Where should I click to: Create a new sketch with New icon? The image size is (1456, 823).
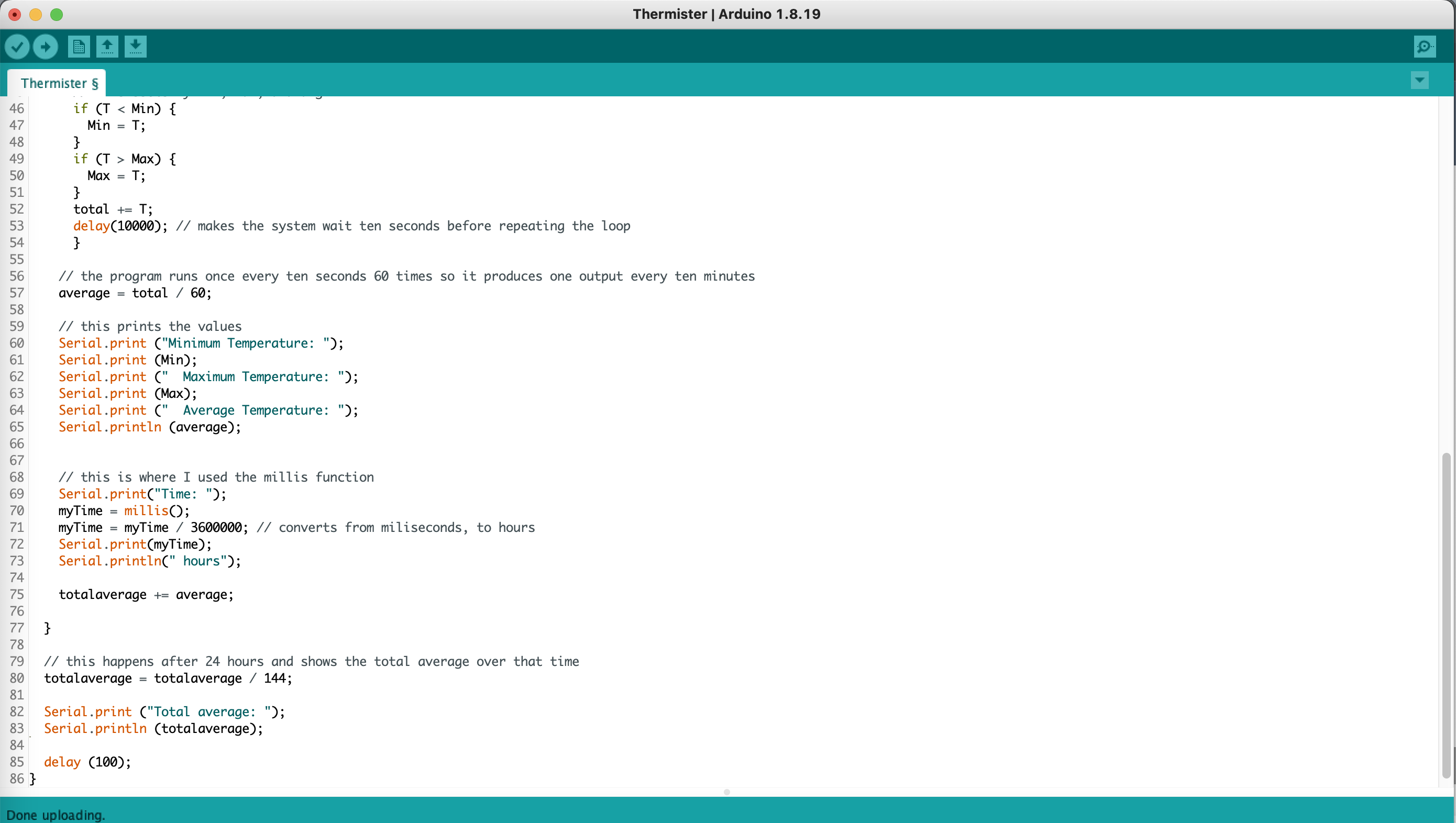pyautogui.click(x=79, y=47)
